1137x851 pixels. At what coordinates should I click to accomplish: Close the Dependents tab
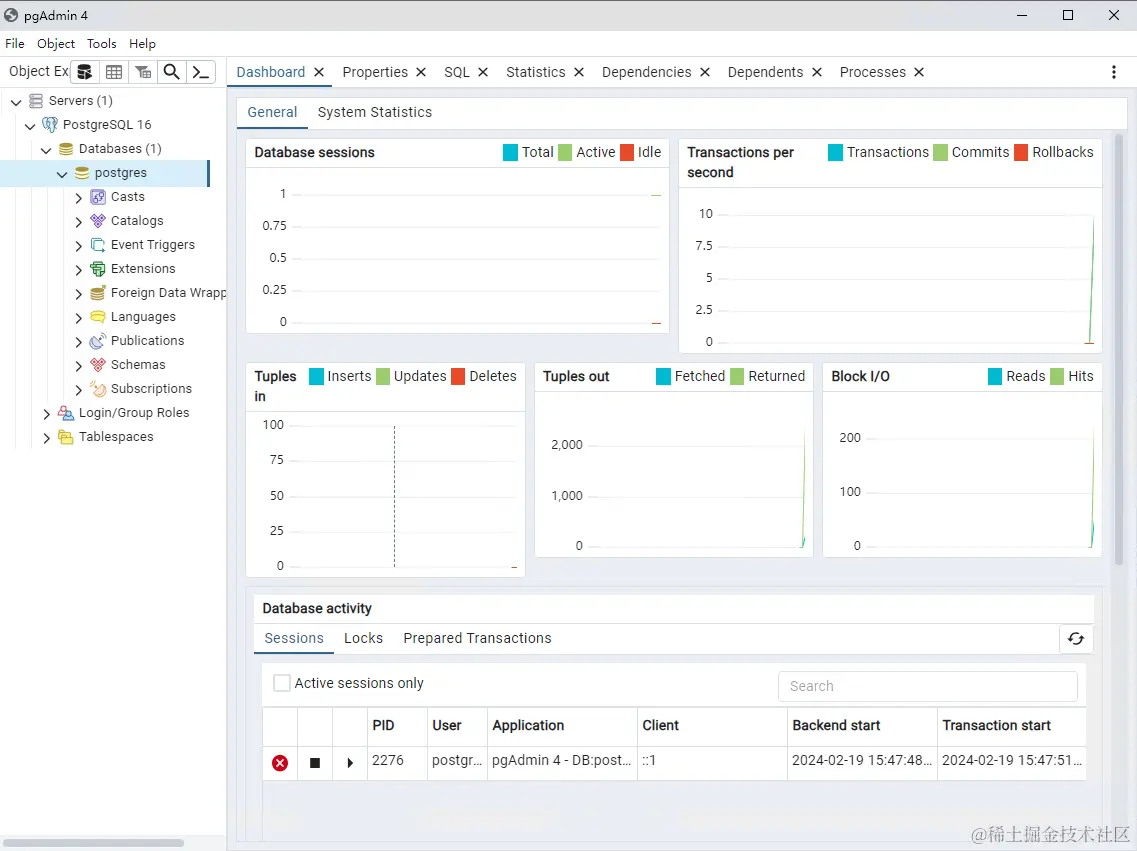click(x=816, y=72)
